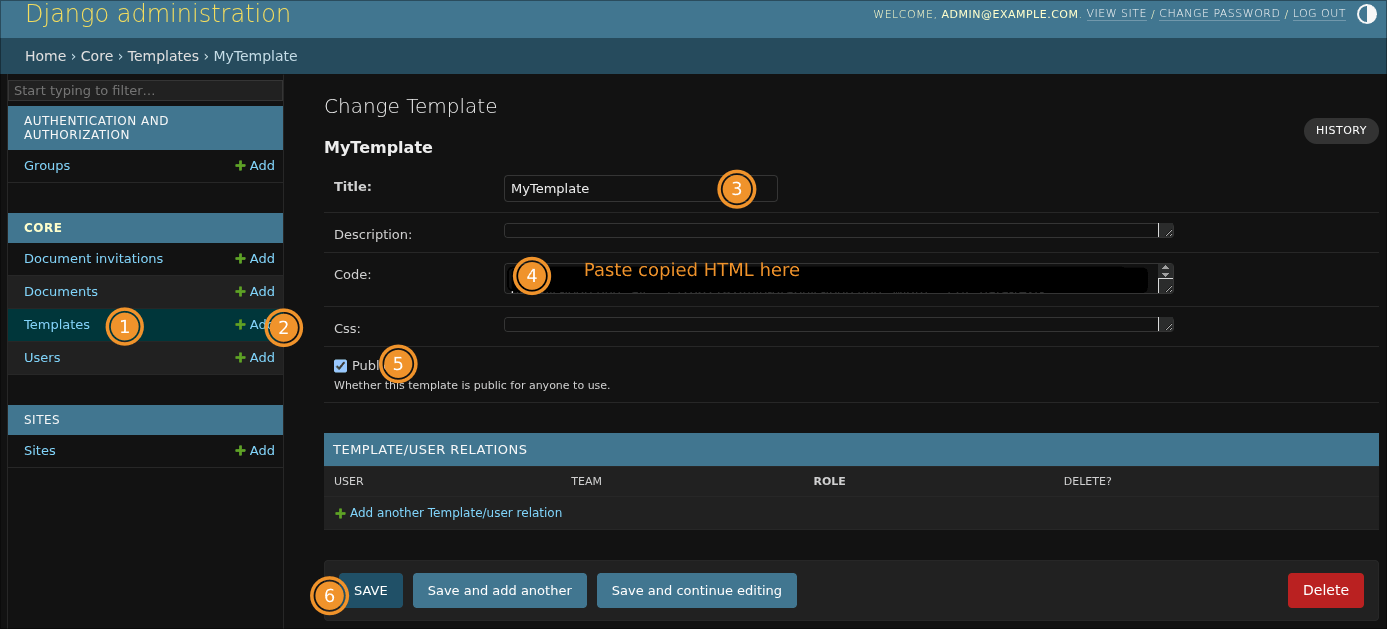
Task: Click the ROLE column header
Action: click(x=829, y=482)
